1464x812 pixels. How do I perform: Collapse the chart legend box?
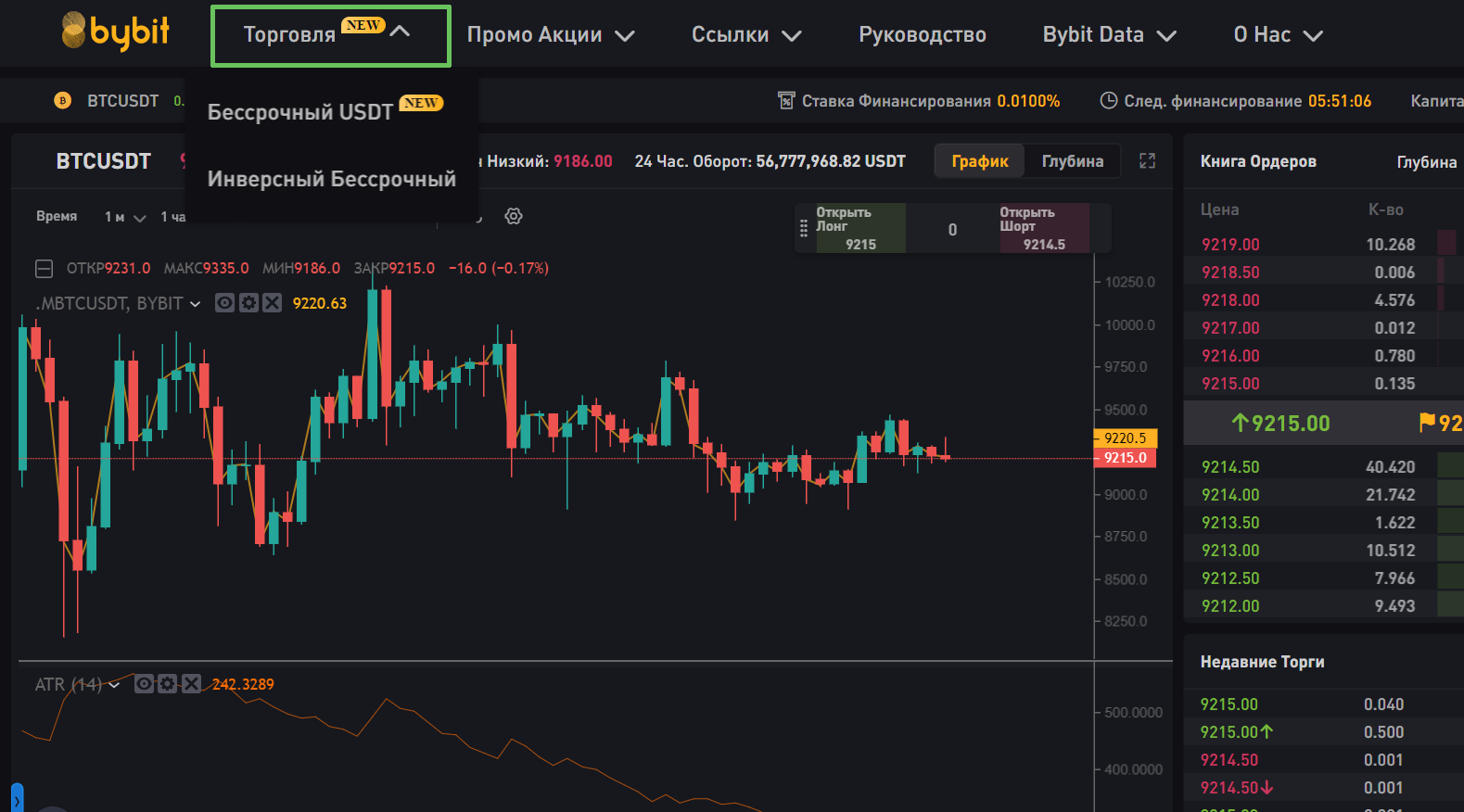(x=44, y=269)
